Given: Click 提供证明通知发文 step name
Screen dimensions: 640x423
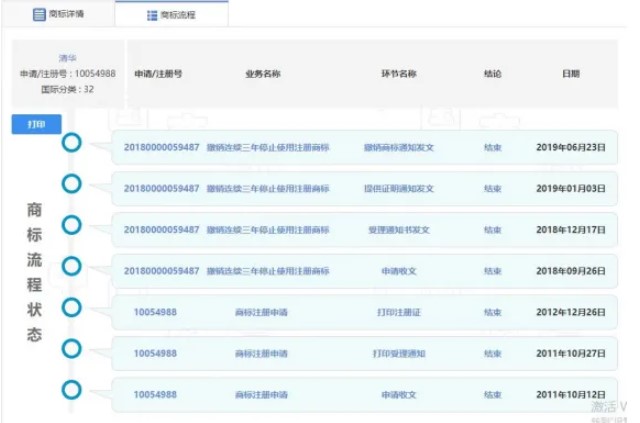Looking at the screenshot, I should click(x=399, y=189).
